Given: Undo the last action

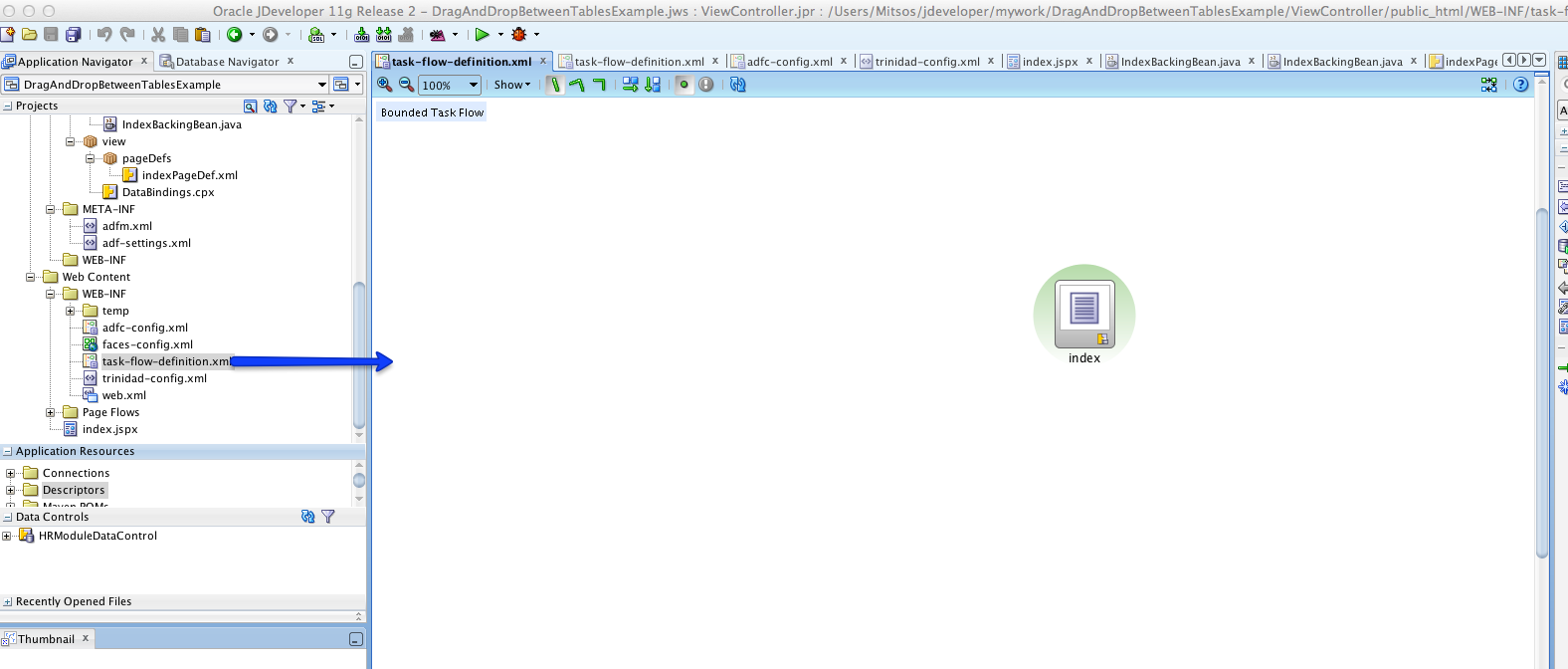Looking at the screenshot, I should pyautogui.click(x=104, y=35).
